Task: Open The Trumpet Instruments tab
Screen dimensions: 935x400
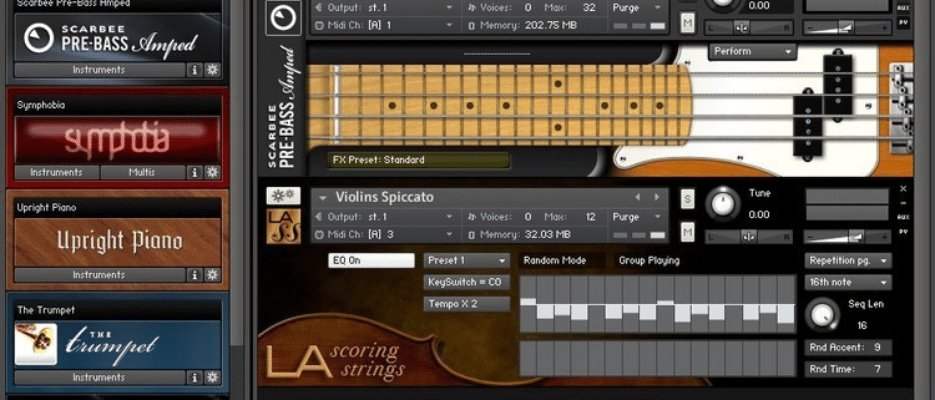Action: (99, 377)
